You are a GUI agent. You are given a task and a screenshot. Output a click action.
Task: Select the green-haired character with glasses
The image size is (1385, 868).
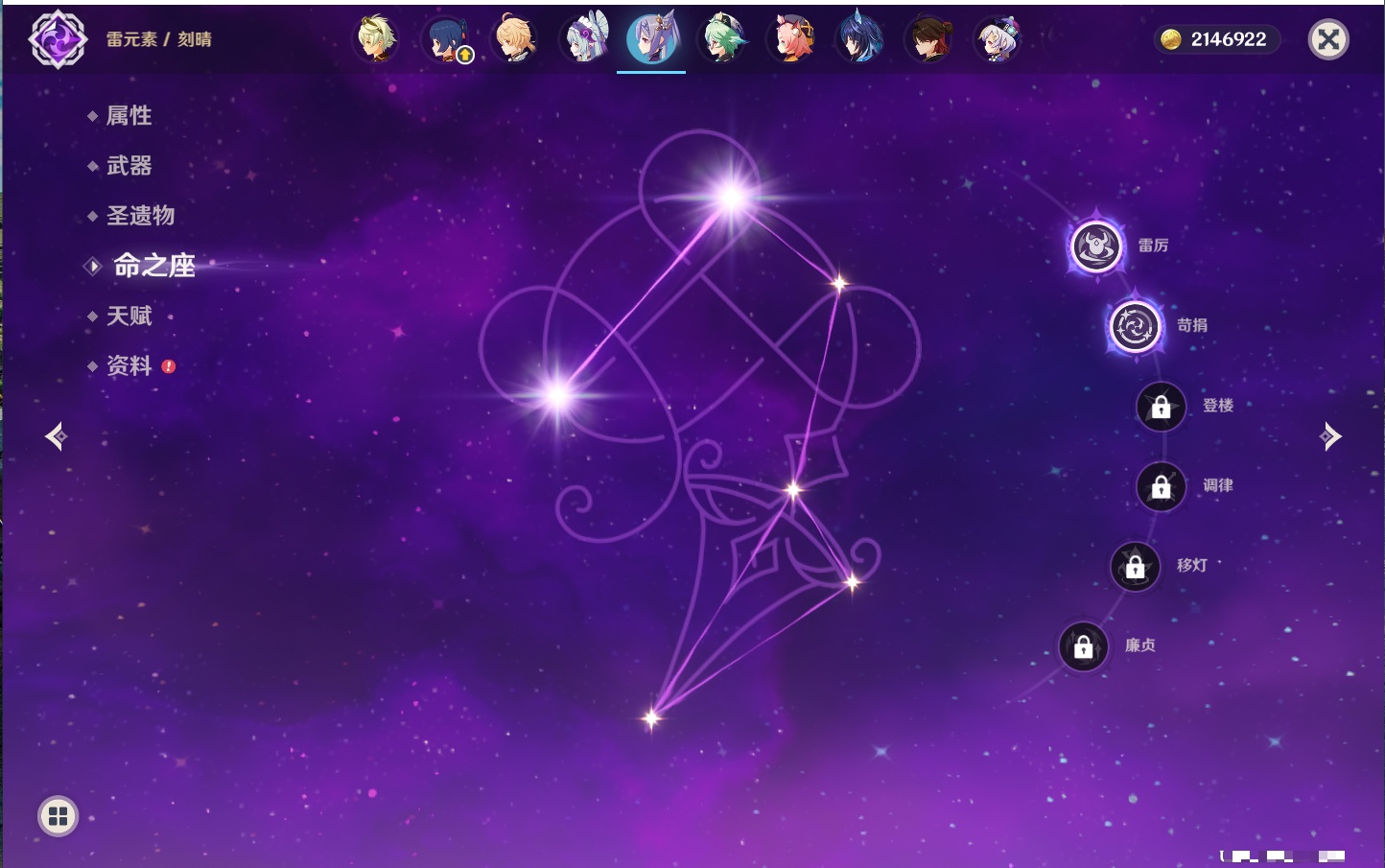722,39
